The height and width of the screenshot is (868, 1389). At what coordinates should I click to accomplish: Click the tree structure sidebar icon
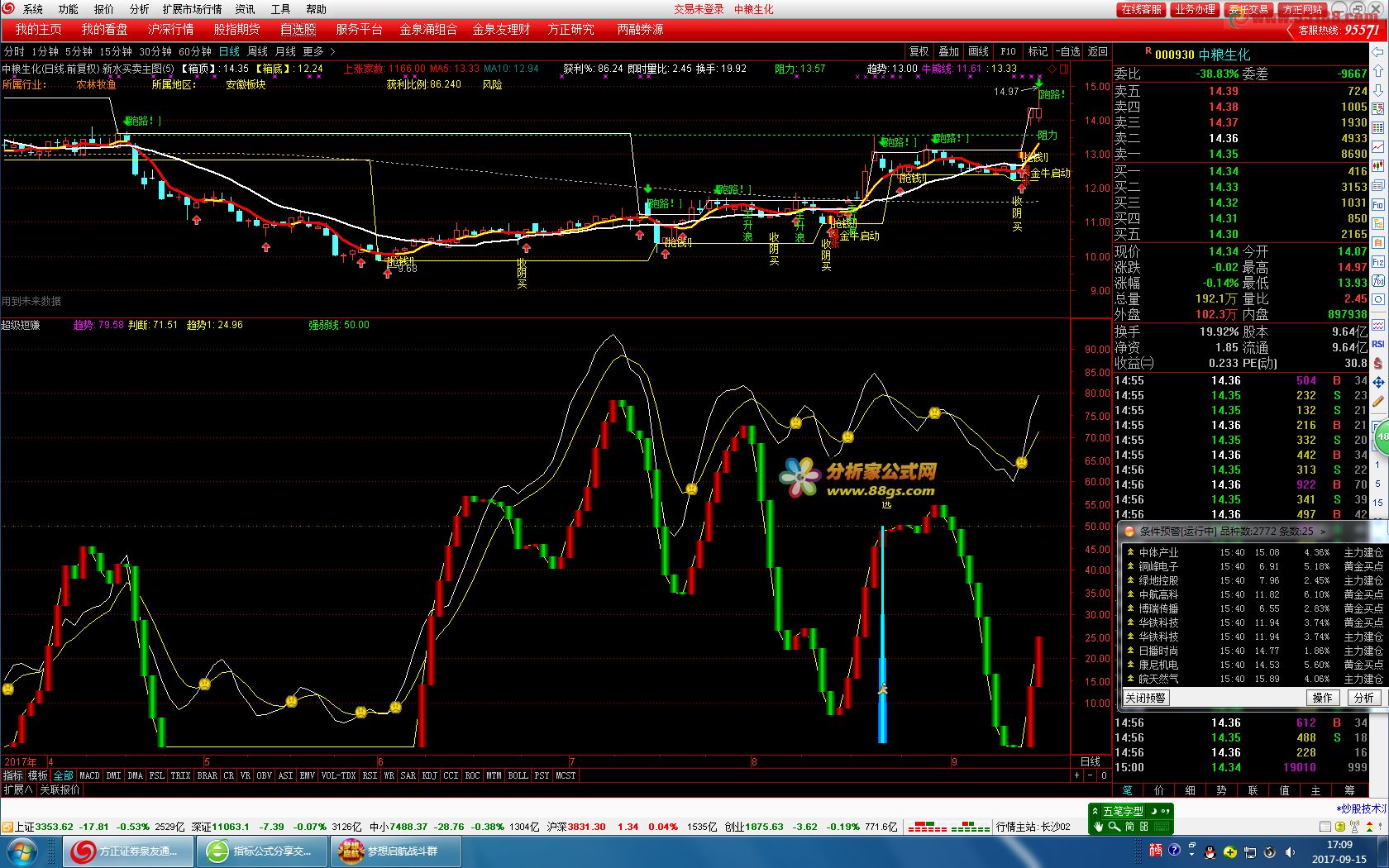1378,223
